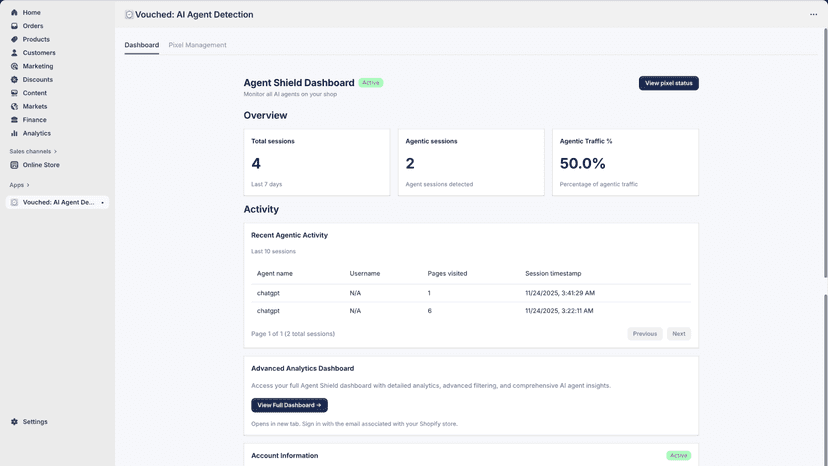Click the page vertical scrollbar
The width and height of the screenshot is (828, 466).
click(x=825, y=153)
